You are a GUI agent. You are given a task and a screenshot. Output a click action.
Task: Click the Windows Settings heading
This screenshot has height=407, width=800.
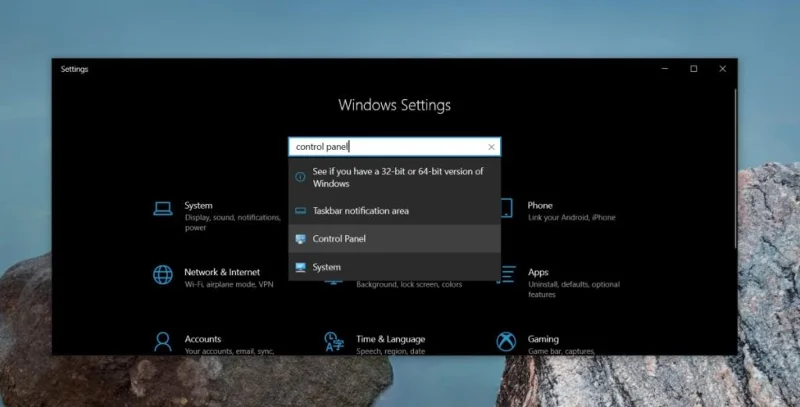[x=394, y=105]
